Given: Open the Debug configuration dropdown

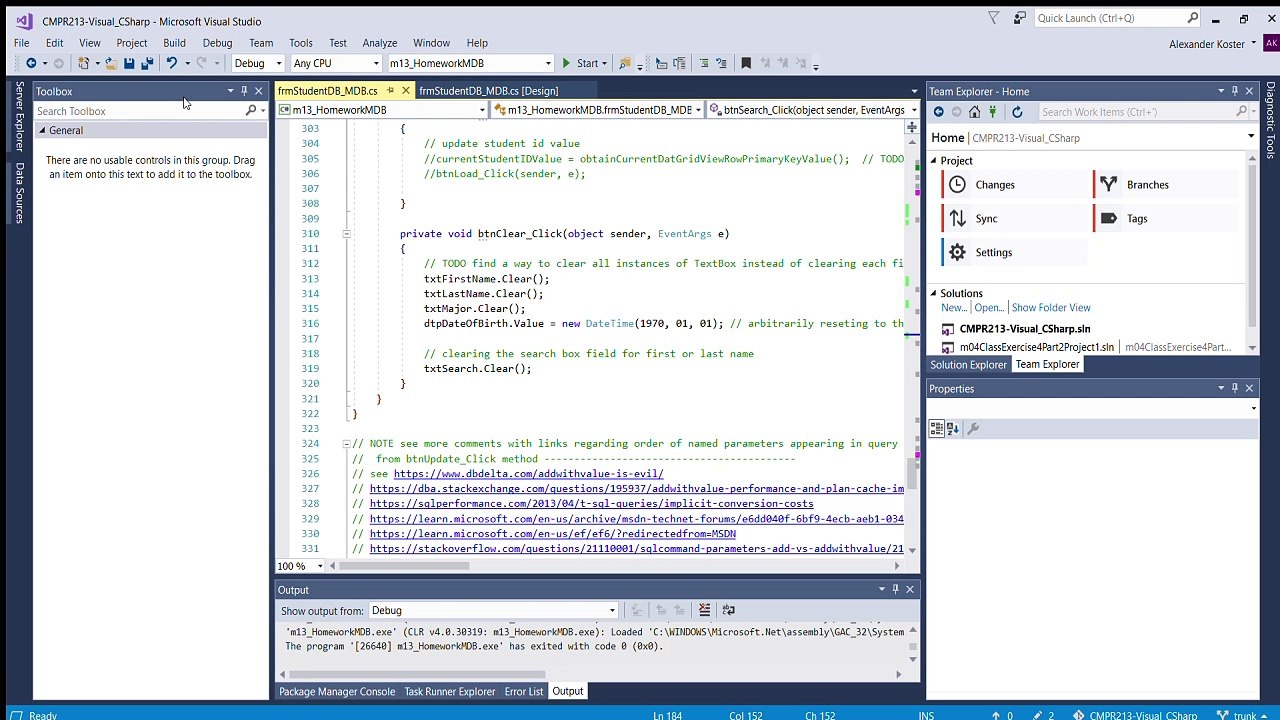Looking at the screenshot, I should click(x=258, y=63).
